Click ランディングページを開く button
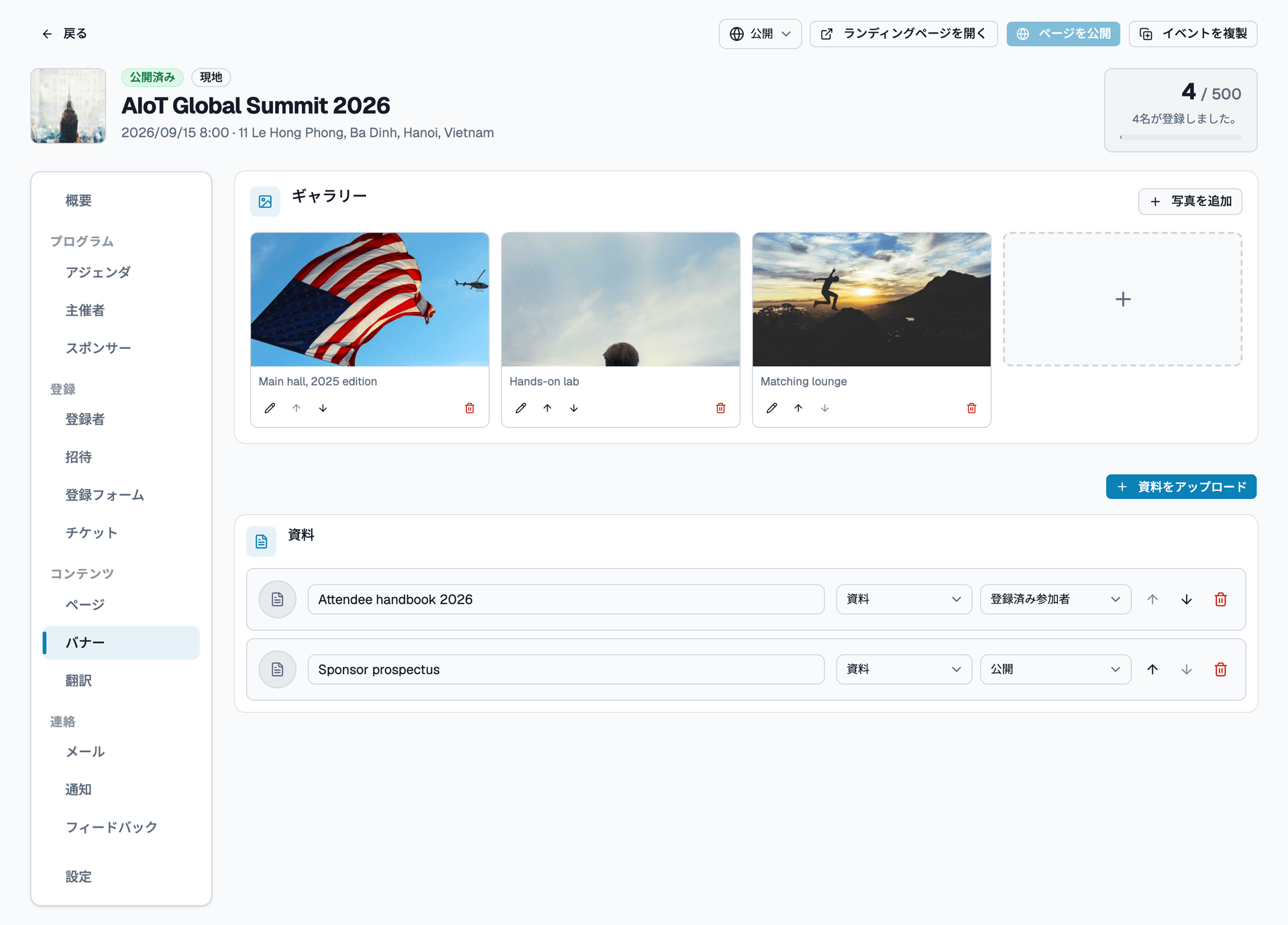 (x=904, y=34)
